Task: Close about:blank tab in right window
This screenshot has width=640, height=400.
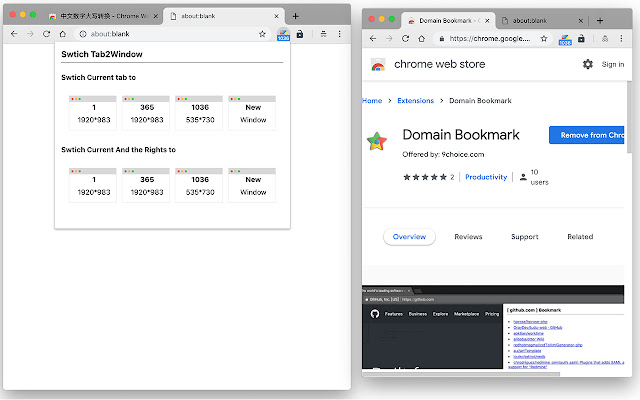Action: [580, 21]
